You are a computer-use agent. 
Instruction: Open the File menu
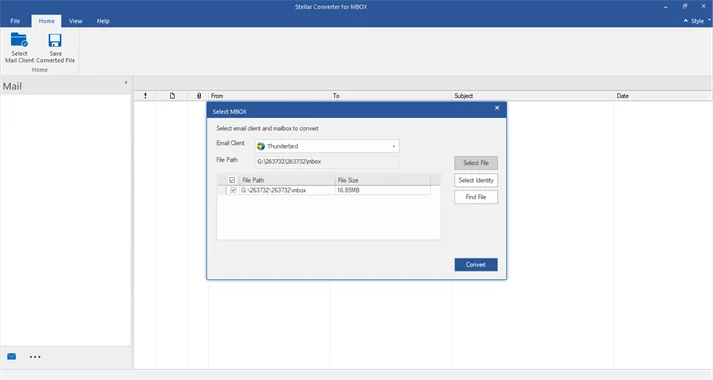[x=15, y=21]
